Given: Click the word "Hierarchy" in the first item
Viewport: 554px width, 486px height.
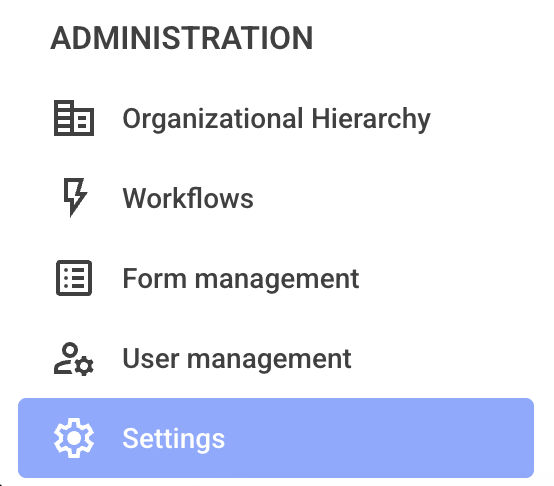Looking at the screenshot, I should pos(371,119).
